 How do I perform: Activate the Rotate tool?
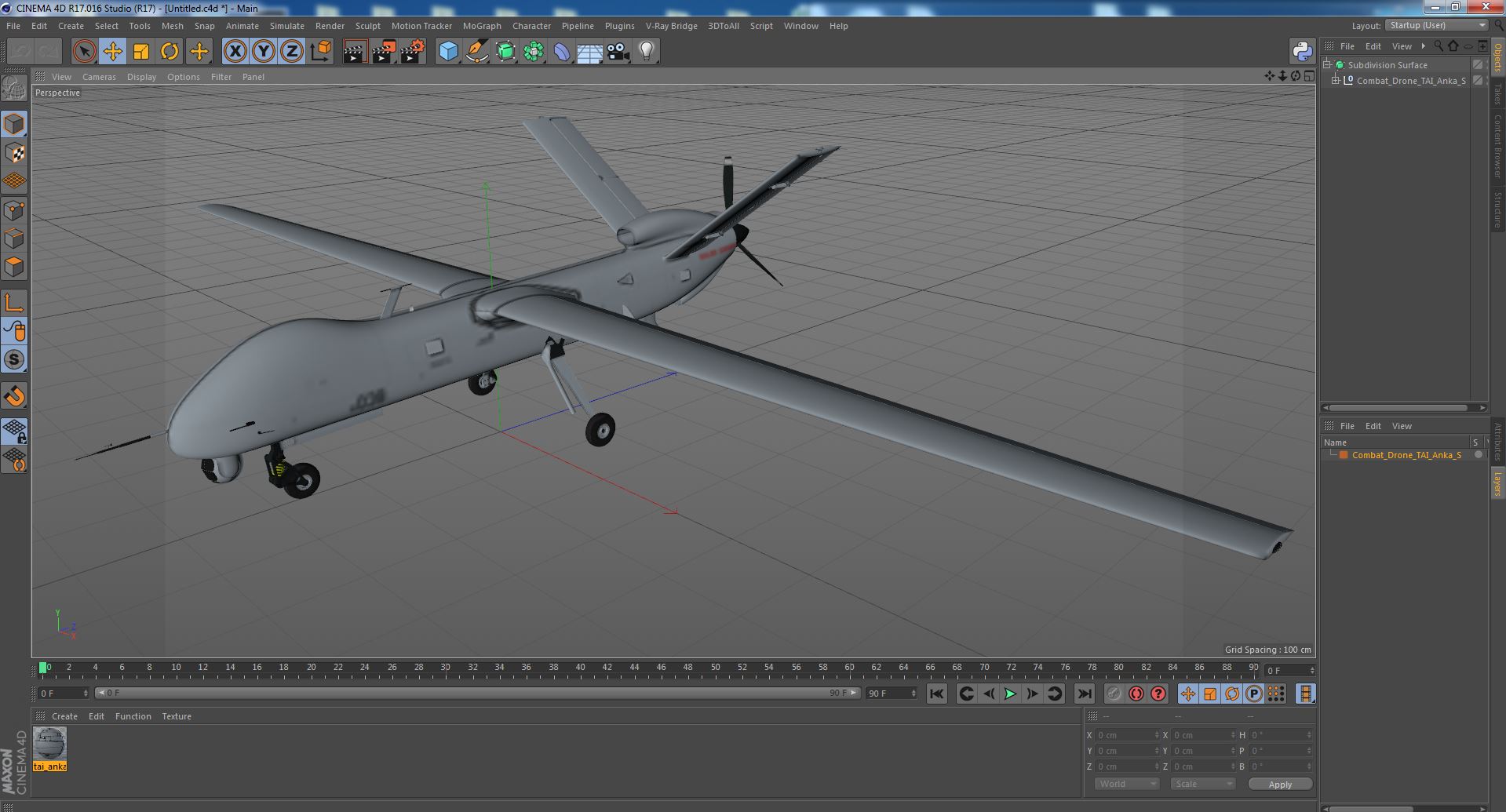pos(170,52)
